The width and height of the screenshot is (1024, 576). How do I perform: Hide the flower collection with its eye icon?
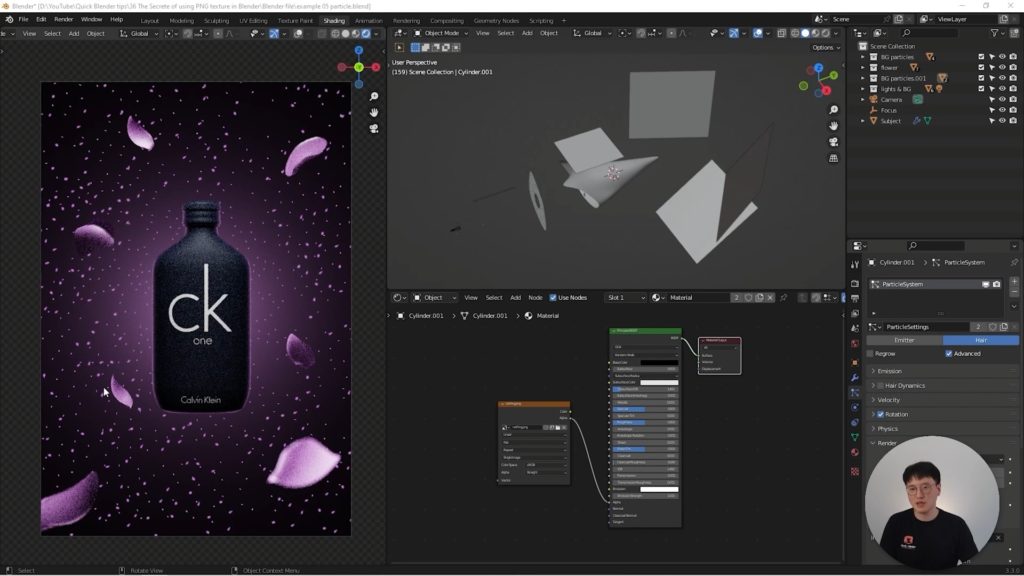(1002, 67)
